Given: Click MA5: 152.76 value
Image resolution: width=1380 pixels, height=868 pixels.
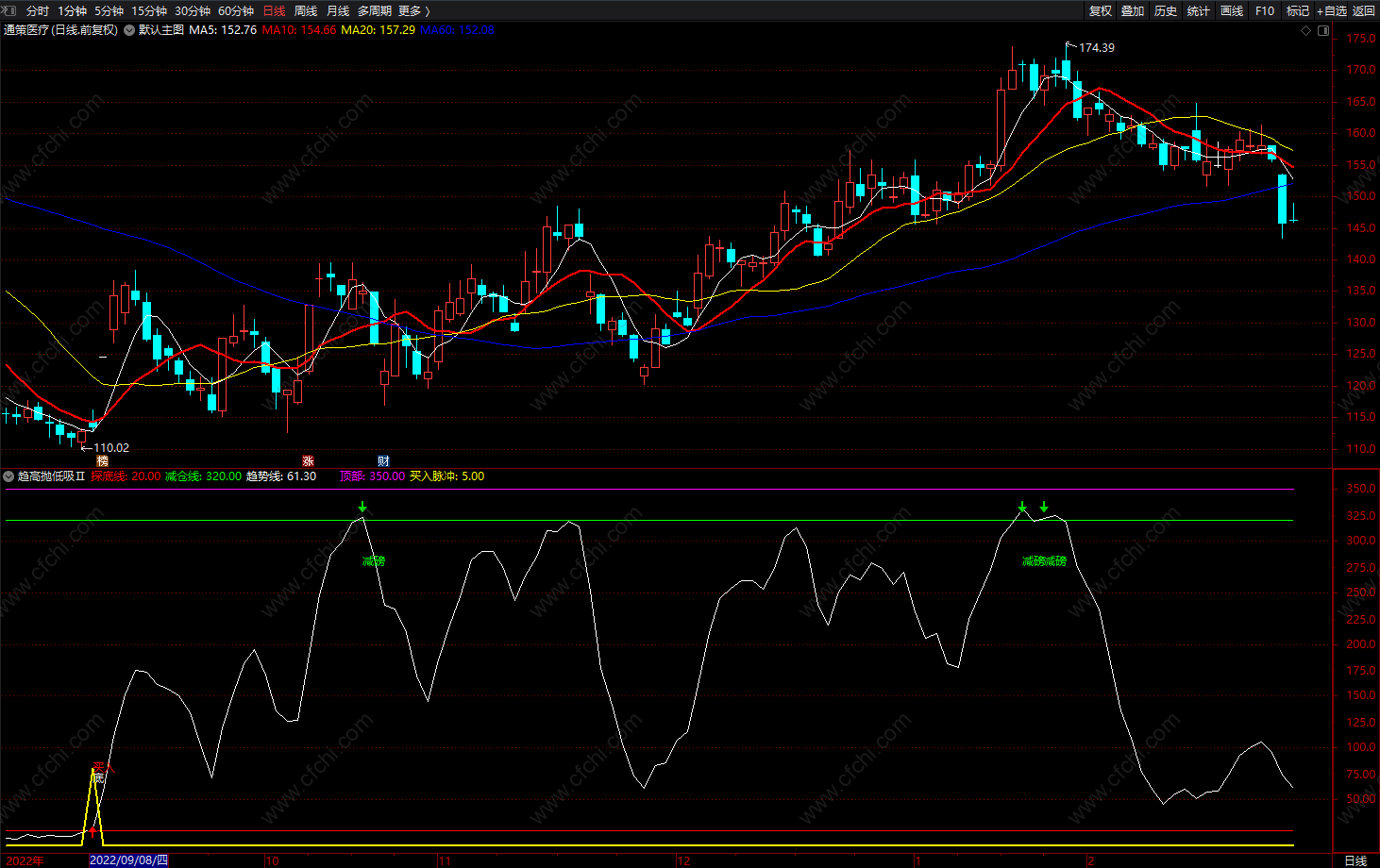Looking at the screenshot, I should (x=223, y=30).
